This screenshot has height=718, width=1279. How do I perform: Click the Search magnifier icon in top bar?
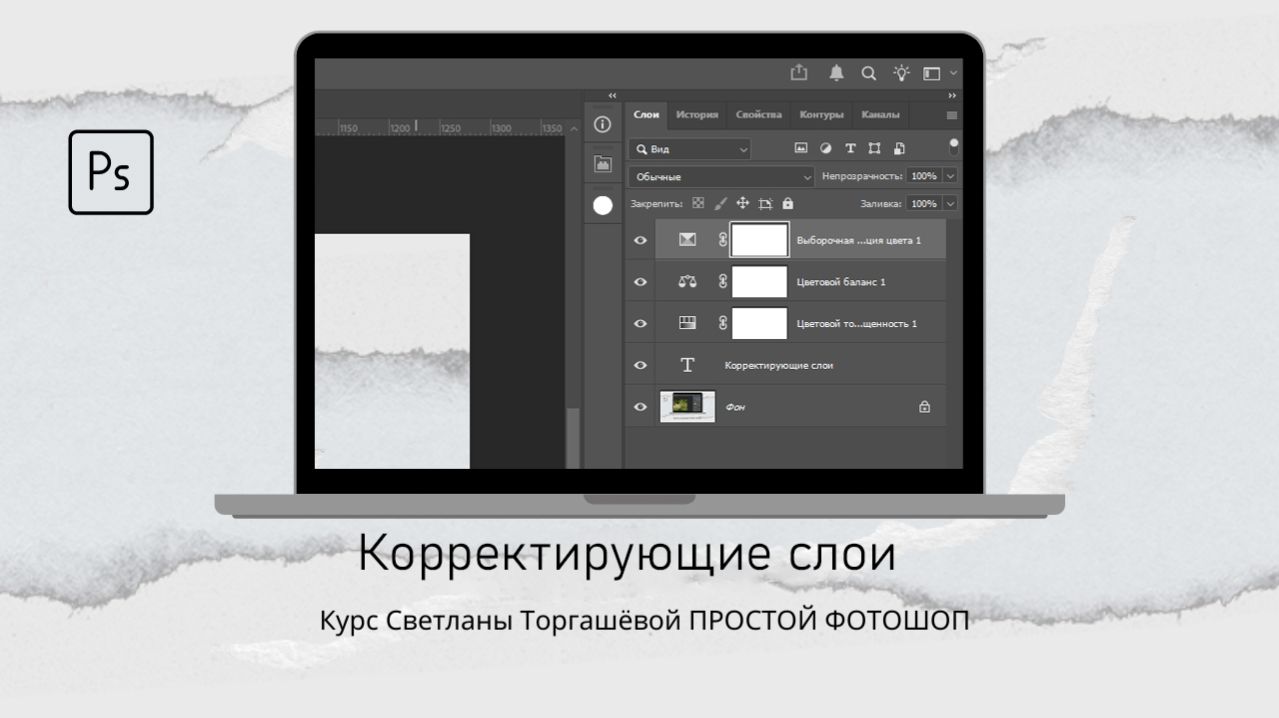click(868, 73)
